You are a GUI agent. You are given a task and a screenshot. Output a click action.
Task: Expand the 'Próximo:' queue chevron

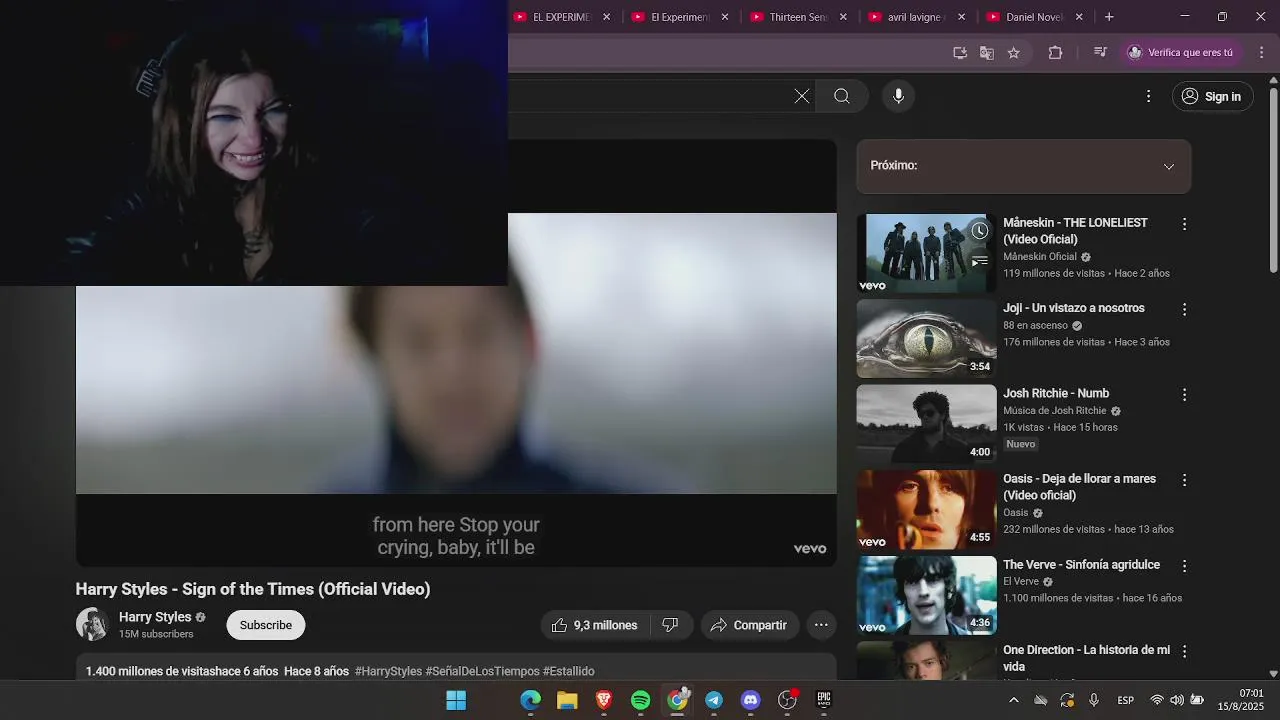click(1169, 166)
